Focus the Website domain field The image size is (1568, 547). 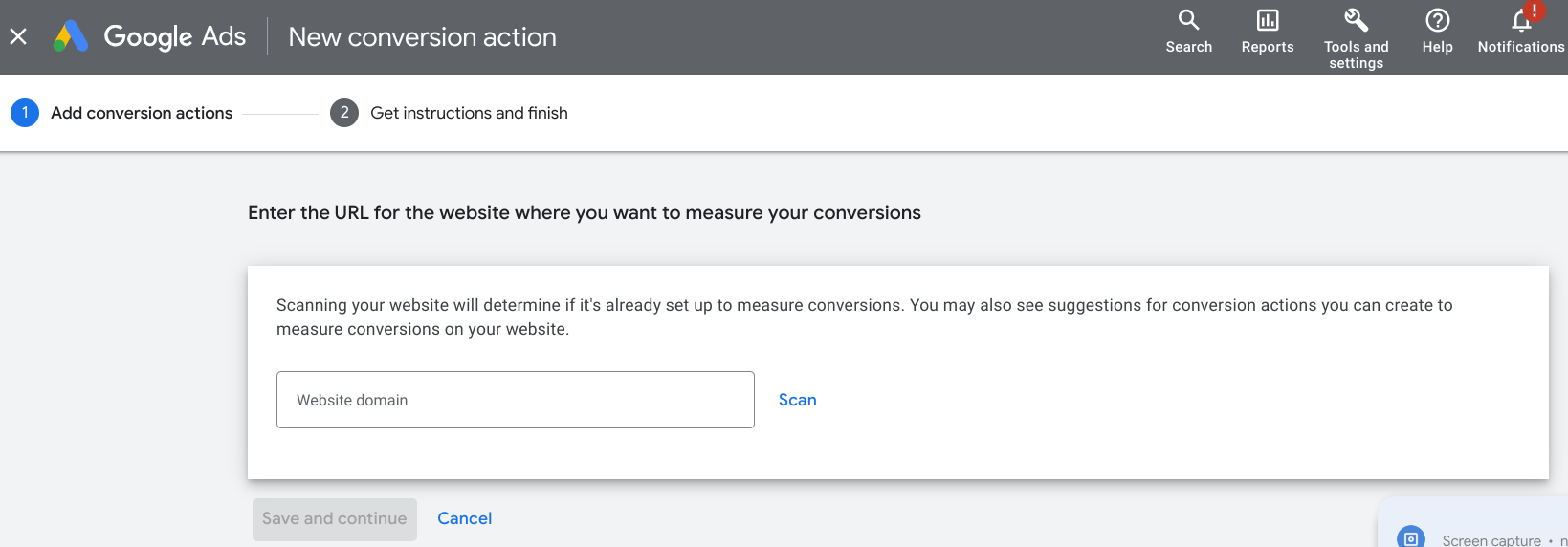515,400
